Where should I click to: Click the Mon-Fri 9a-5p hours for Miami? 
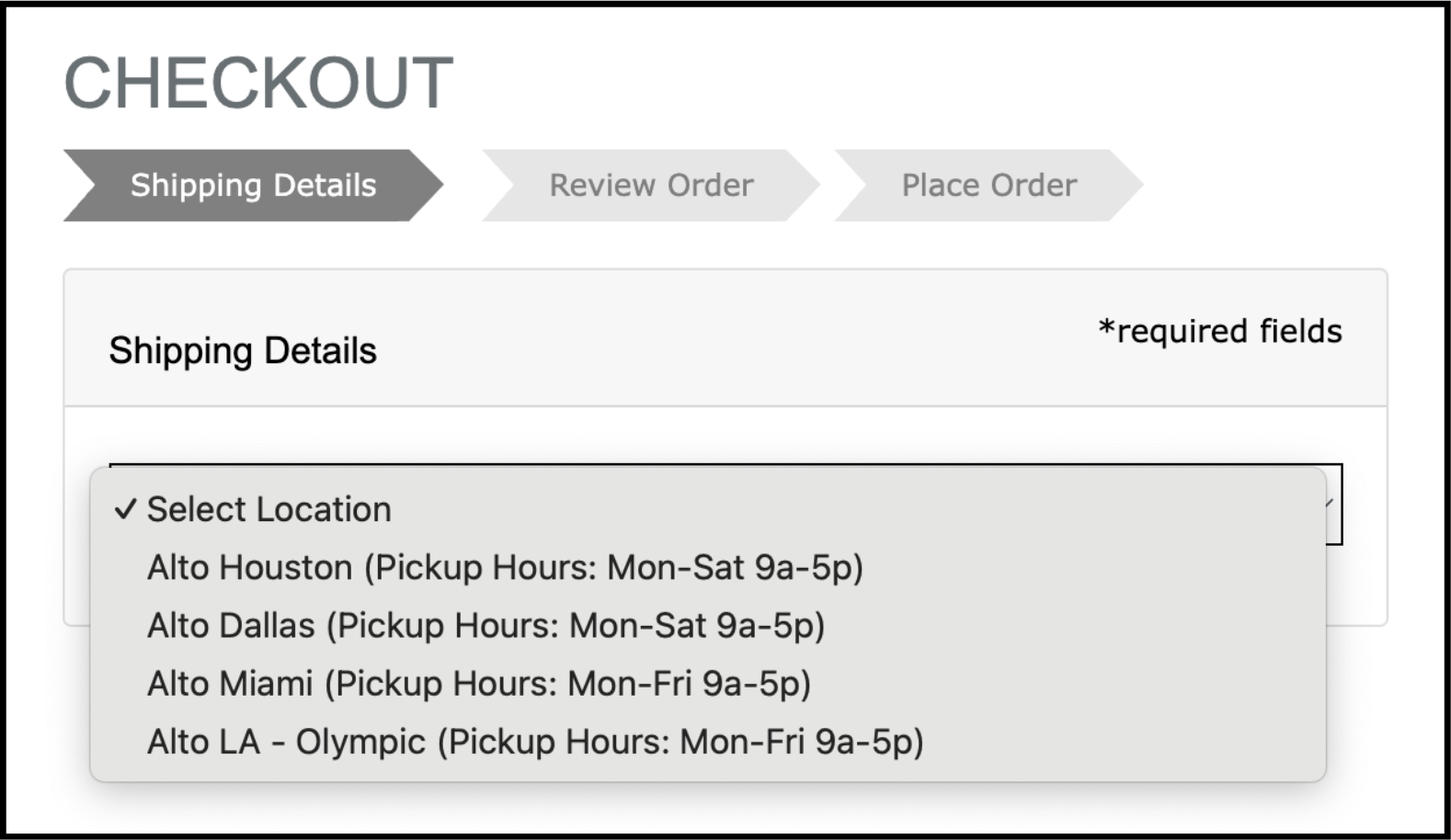[x=689, y=684]
